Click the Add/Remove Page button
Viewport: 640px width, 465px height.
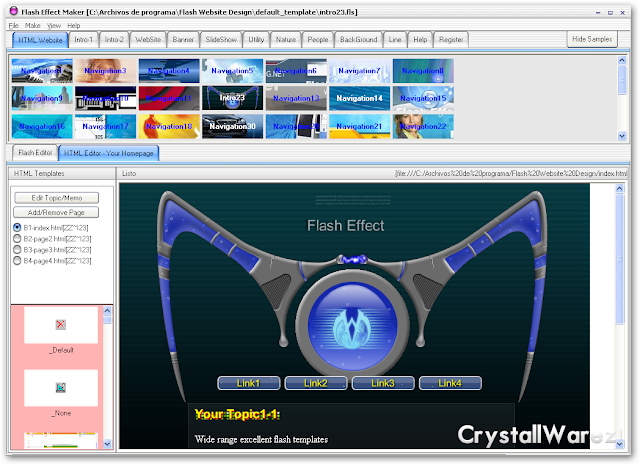(56, 213)
